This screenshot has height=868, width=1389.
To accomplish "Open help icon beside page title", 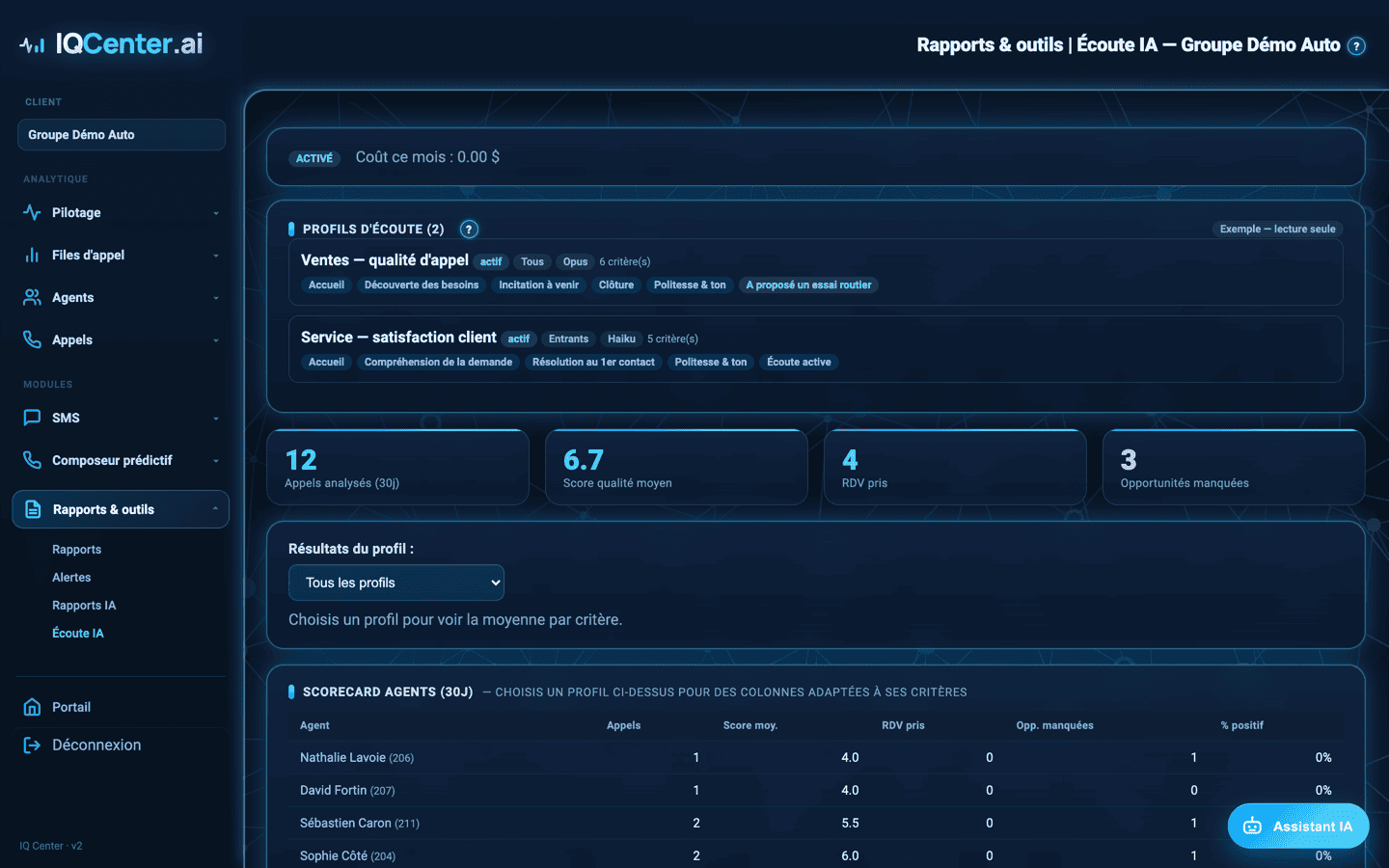I will pyautogui.click(x=1356, y=45).
